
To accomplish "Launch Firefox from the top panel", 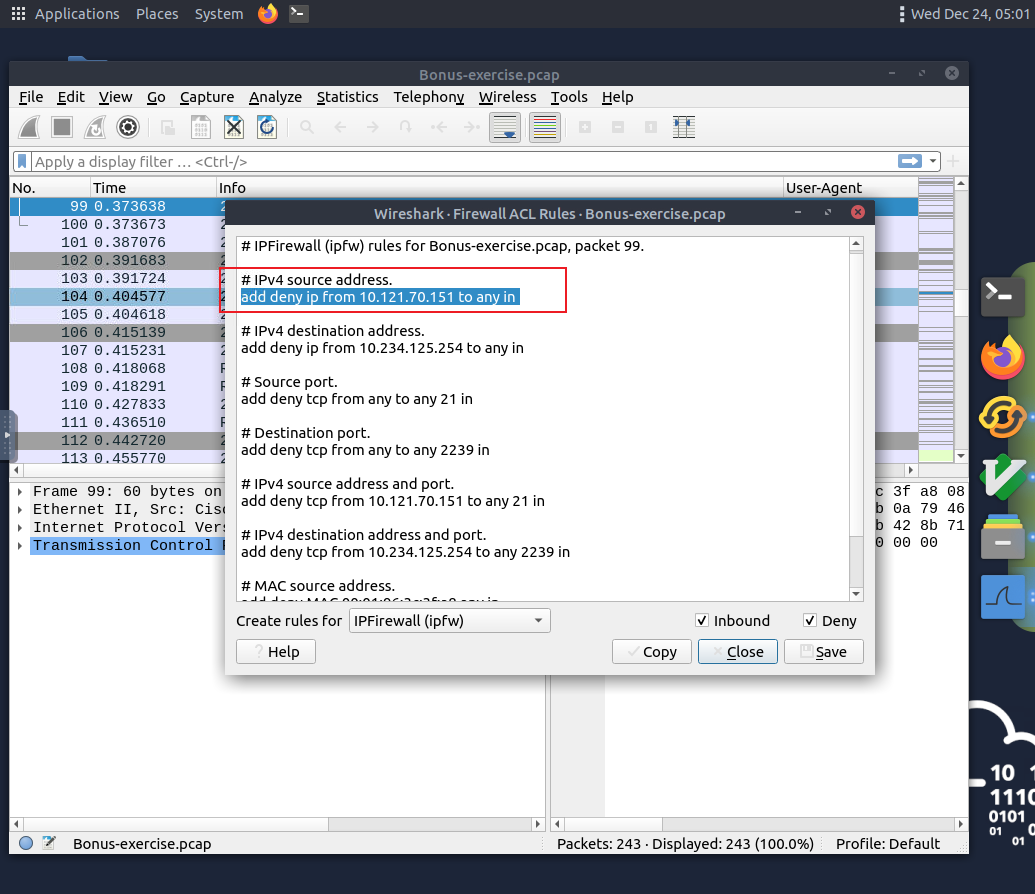I will coord(268,13).
